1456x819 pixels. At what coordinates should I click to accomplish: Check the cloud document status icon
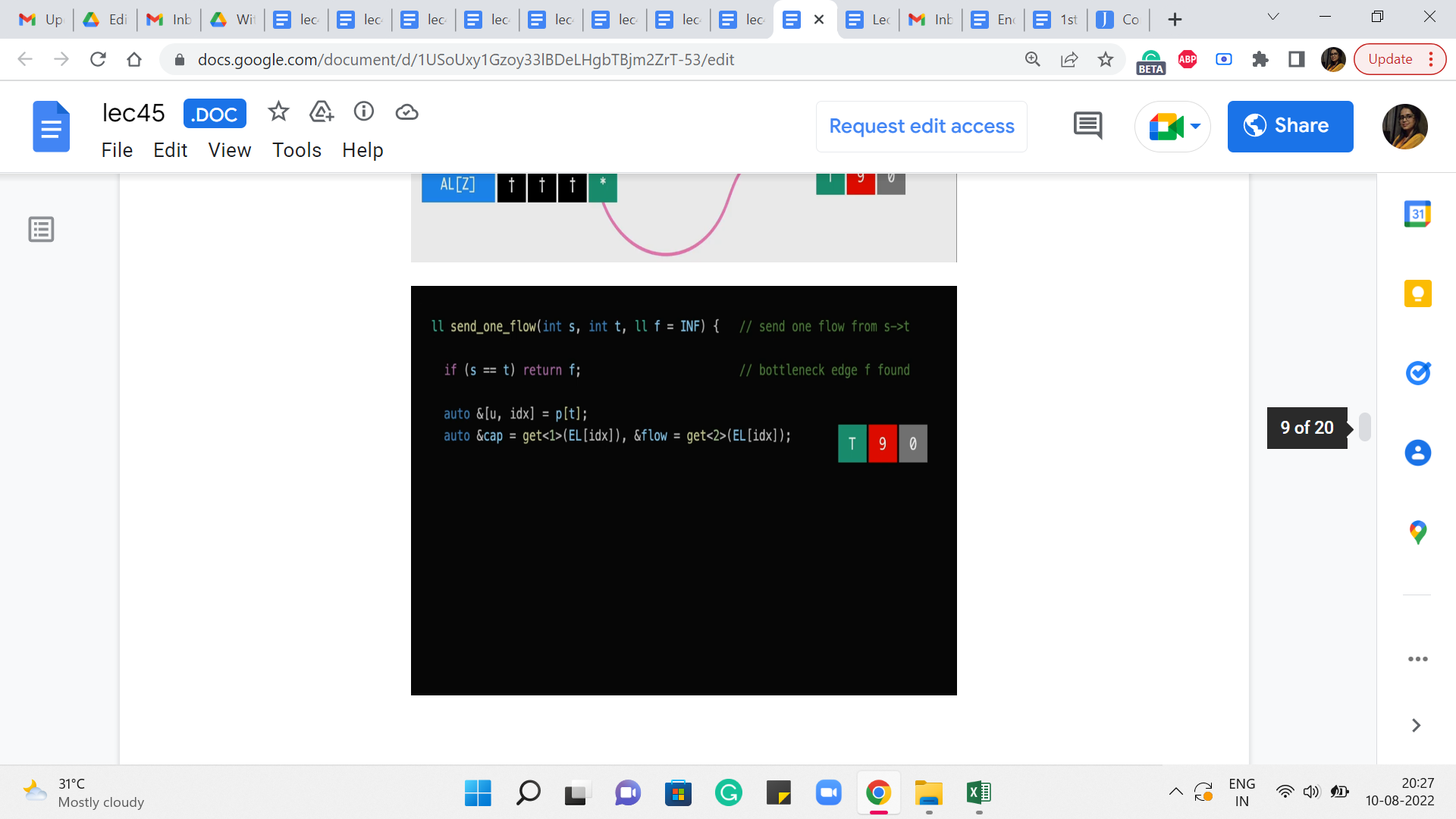click(x=407, y=112)
